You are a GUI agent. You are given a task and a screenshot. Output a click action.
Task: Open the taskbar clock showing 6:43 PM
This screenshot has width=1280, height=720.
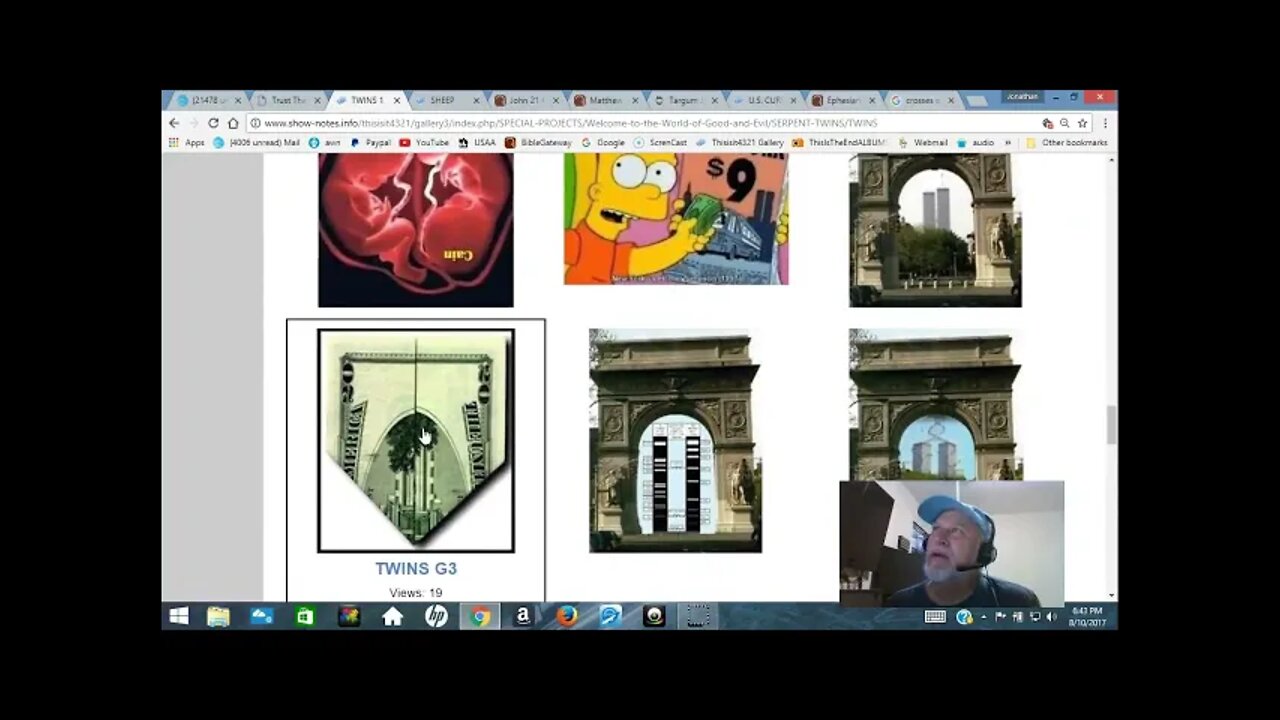[1088, 616]
